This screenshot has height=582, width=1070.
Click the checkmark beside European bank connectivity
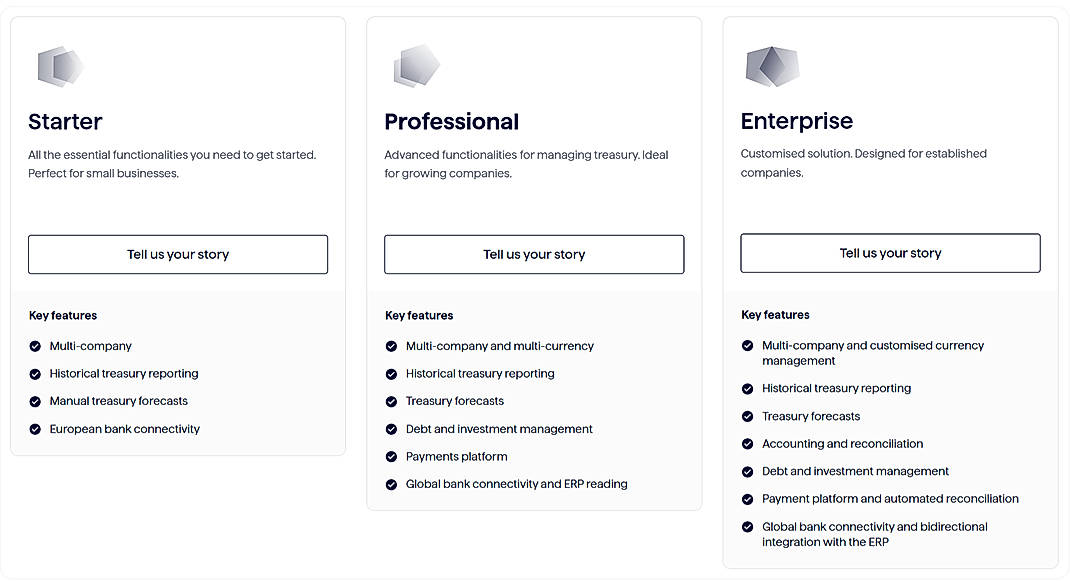pos(33,429)
